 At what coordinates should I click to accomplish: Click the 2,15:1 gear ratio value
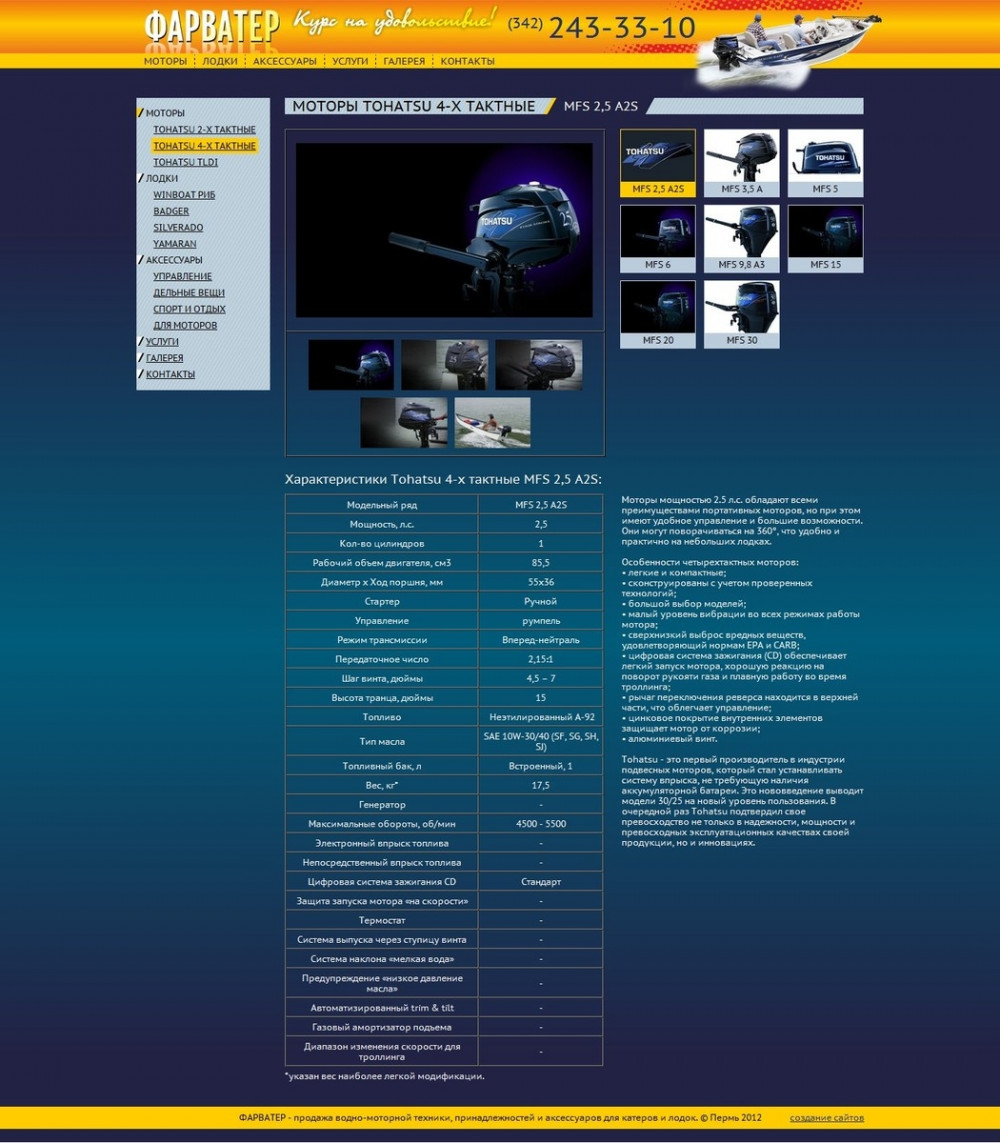click(540, 658)
